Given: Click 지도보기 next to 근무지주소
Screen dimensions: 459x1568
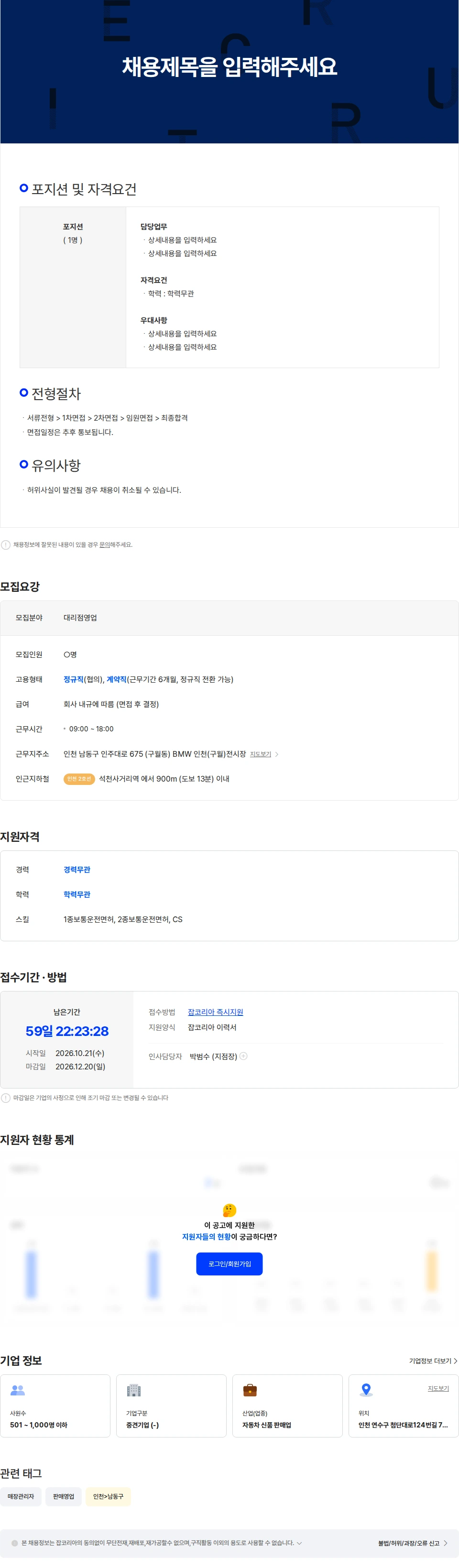Looking at the screenshot, I should point(261,753).
